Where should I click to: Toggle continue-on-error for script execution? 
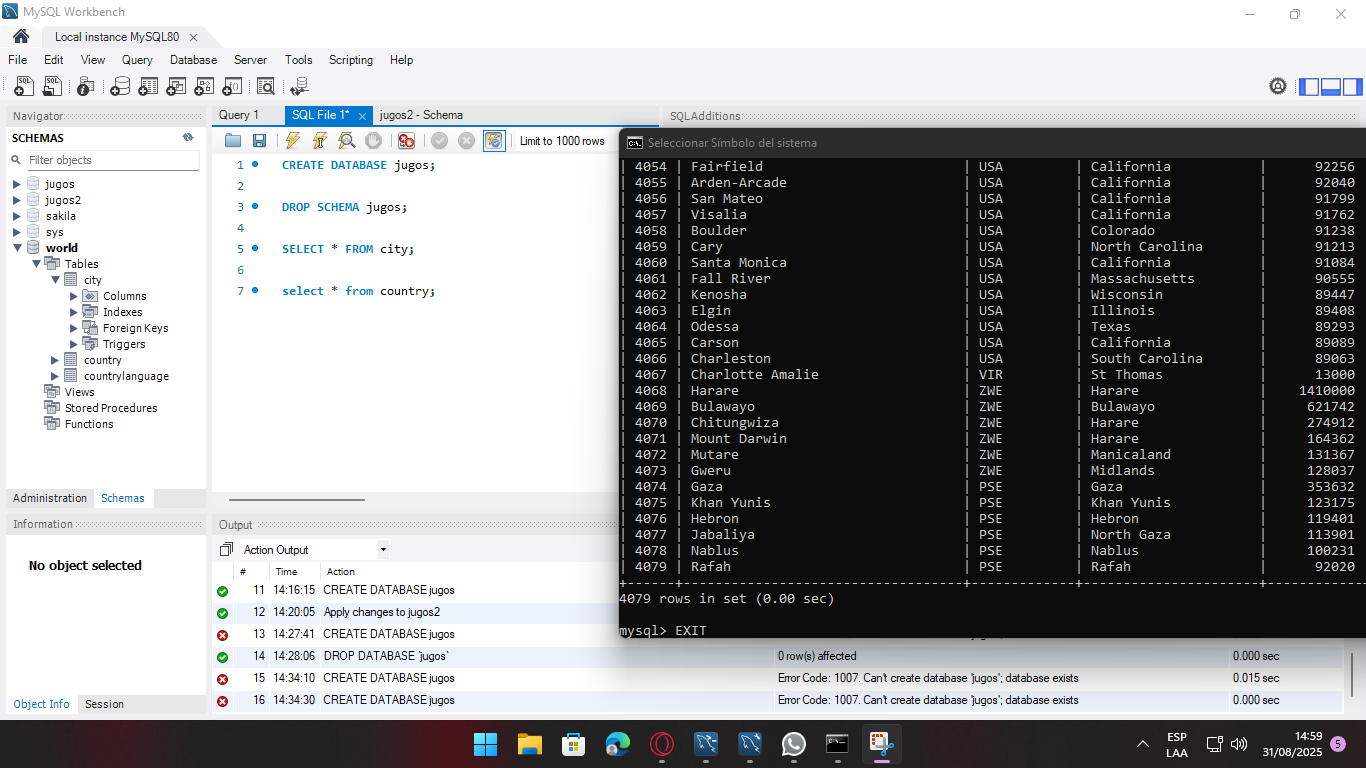[x=406, y=141]
